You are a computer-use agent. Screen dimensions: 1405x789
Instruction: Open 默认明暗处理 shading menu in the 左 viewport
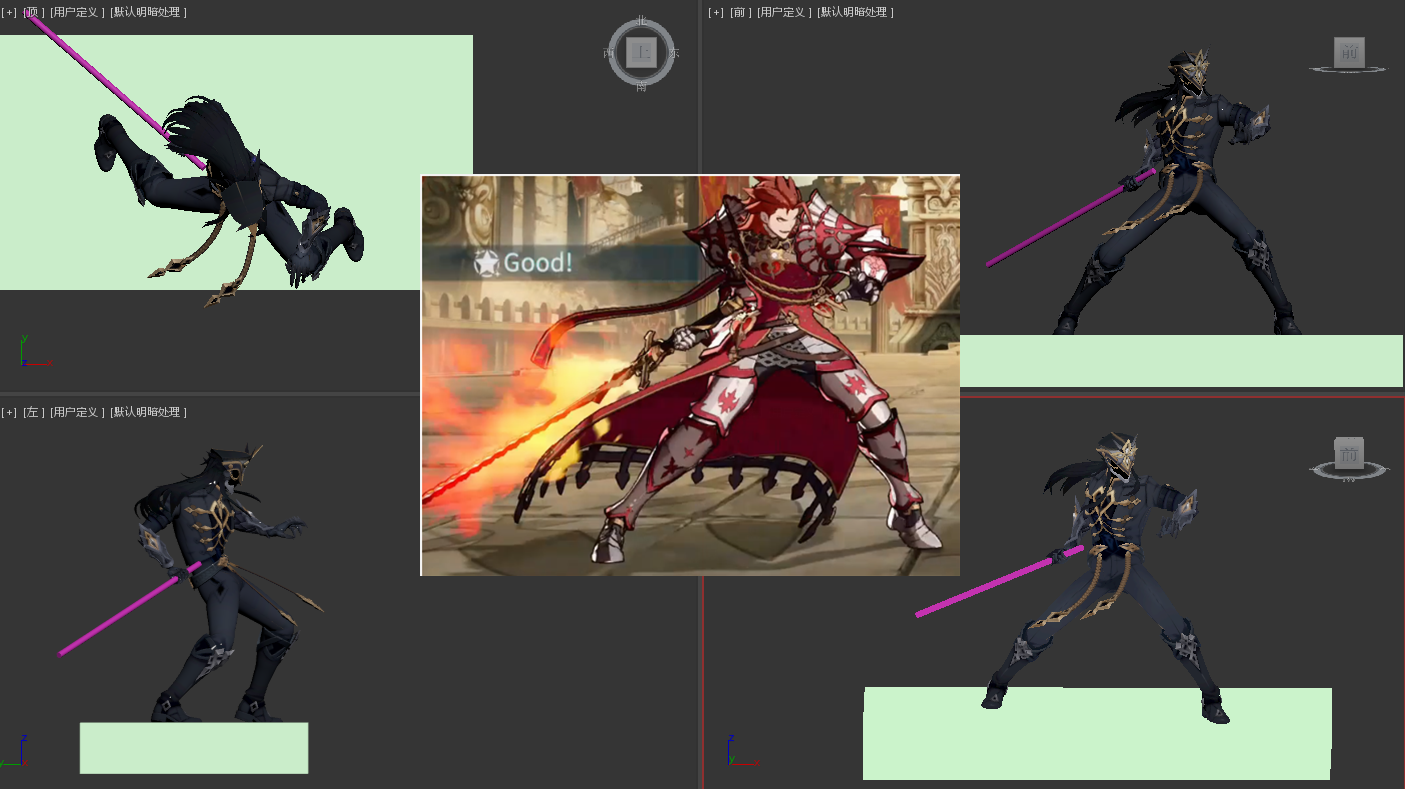click(148, 412)
